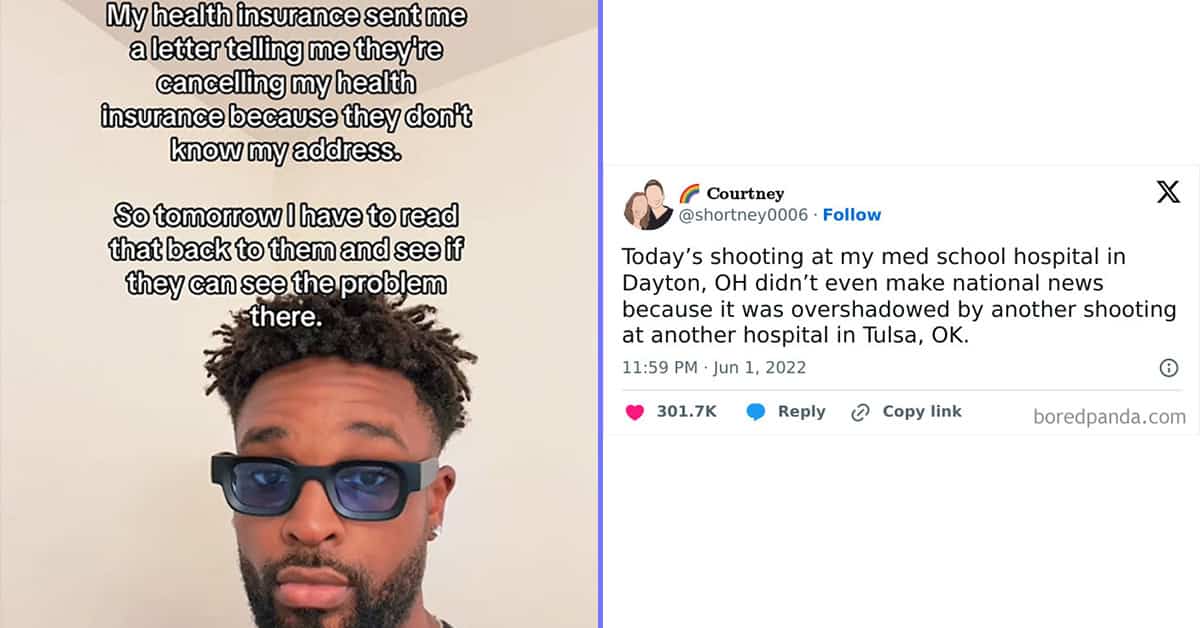Visit the boredpanda.com watermark

point(1110,418)
